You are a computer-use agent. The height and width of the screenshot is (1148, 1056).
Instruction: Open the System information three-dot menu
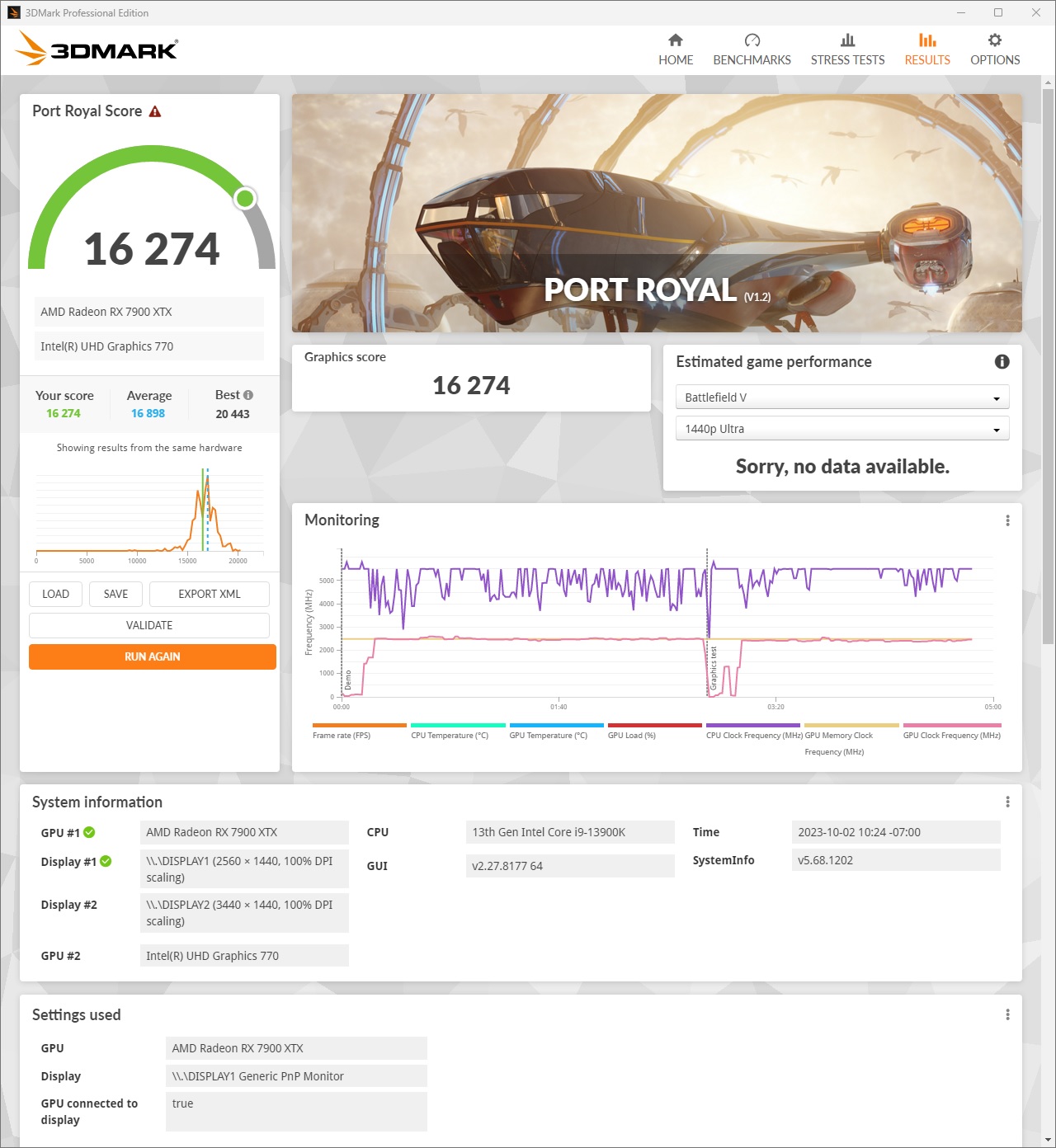point(1007,802)
